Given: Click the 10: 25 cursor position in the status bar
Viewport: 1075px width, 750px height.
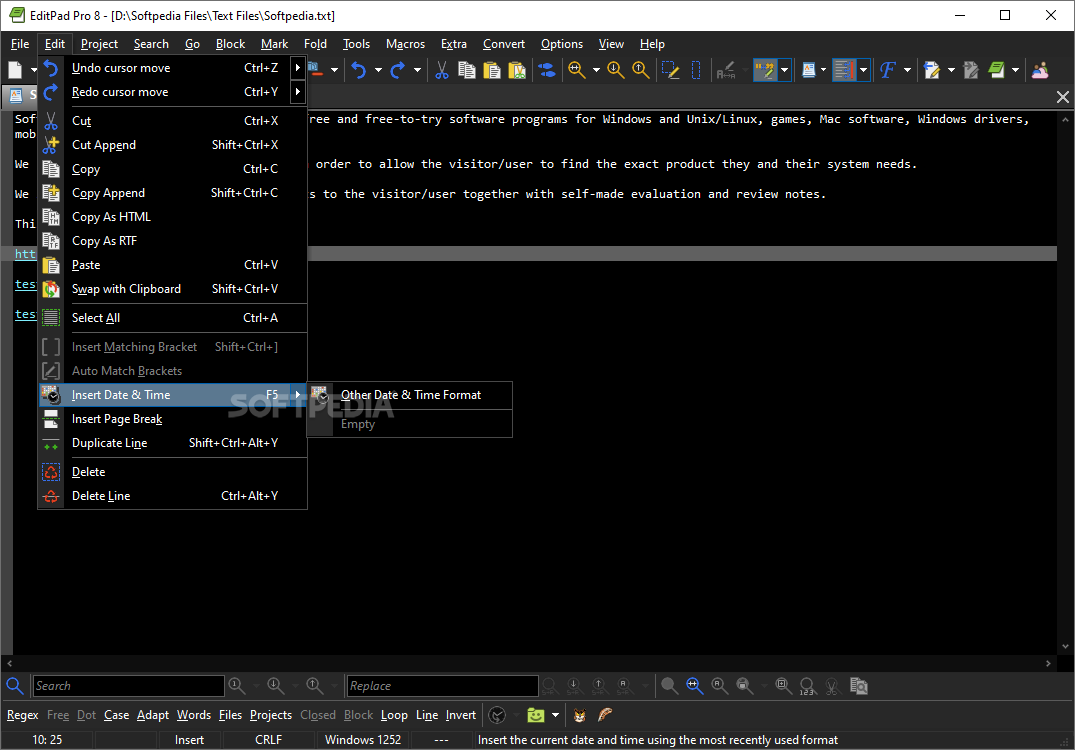Looking at the screenshot, I should coord(47,740).
